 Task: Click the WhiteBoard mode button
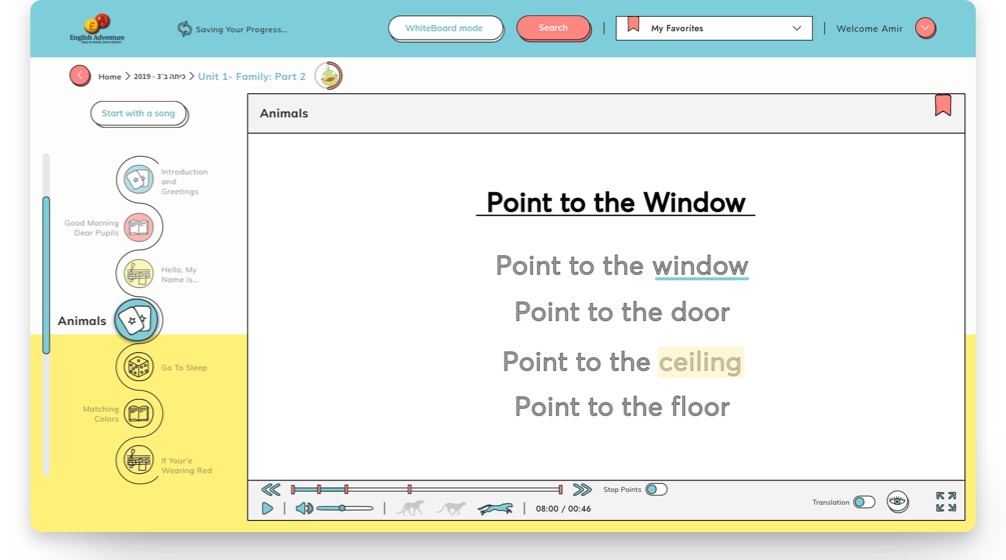pyautogui.click(x=445, y=28)
